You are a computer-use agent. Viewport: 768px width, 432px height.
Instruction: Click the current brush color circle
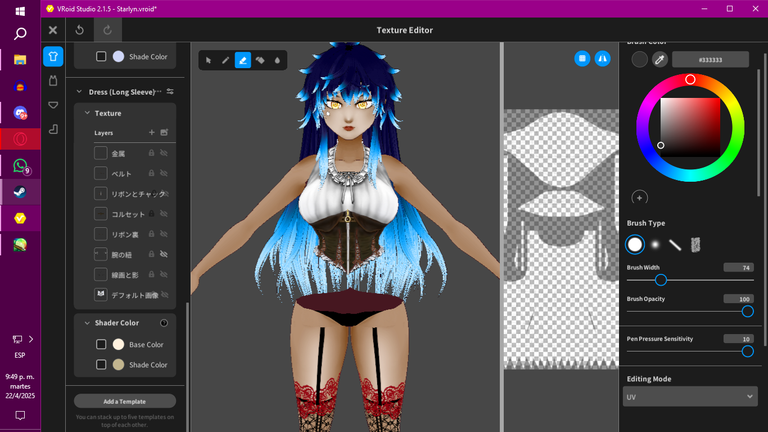tap(639, 60)
